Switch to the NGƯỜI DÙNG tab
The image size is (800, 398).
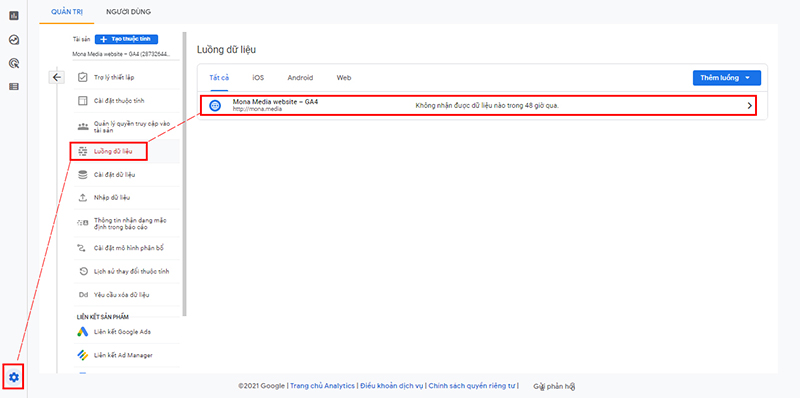(129, 12)
